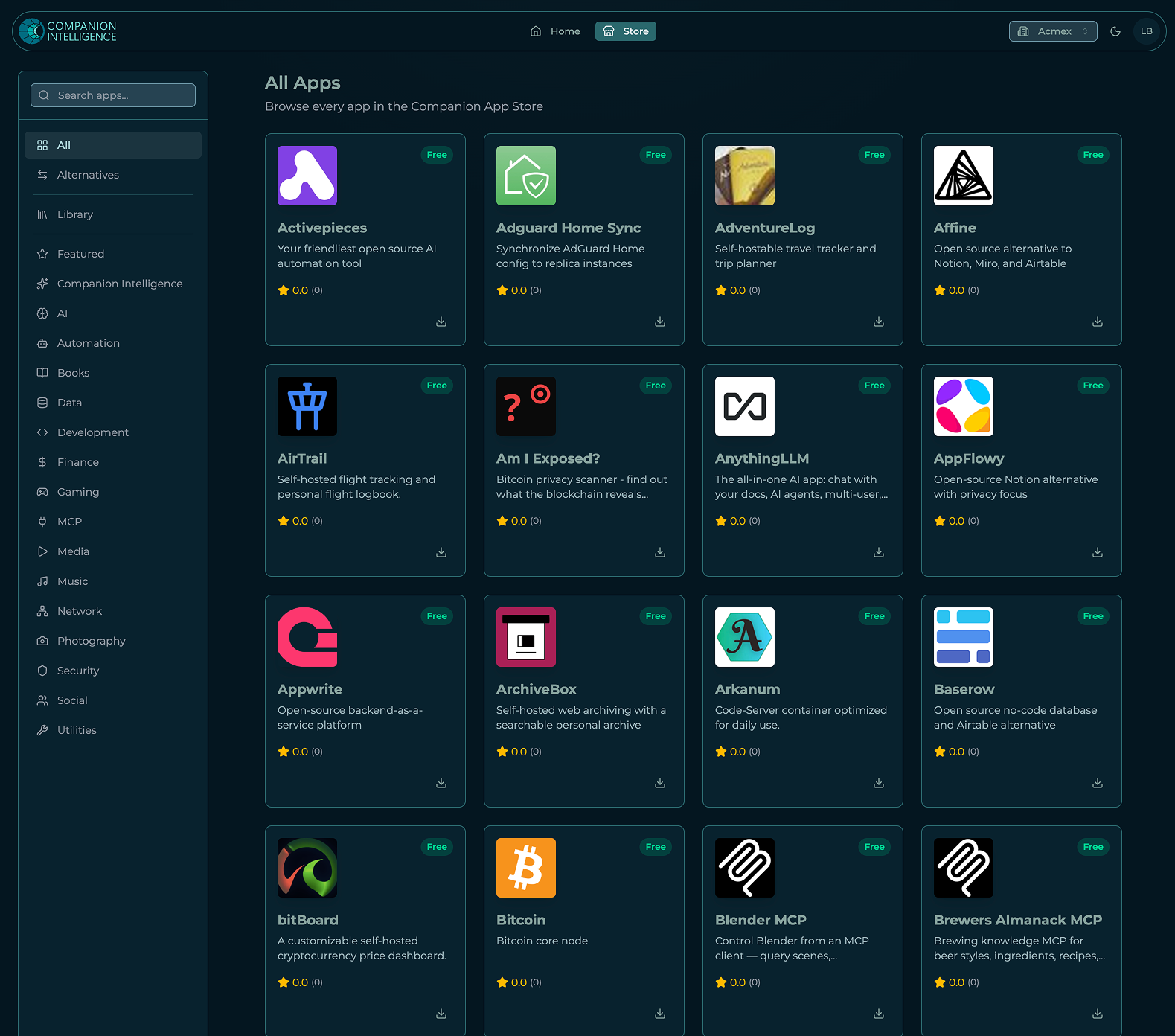Click the AppFlowy colorful logo

pos(964,406)
